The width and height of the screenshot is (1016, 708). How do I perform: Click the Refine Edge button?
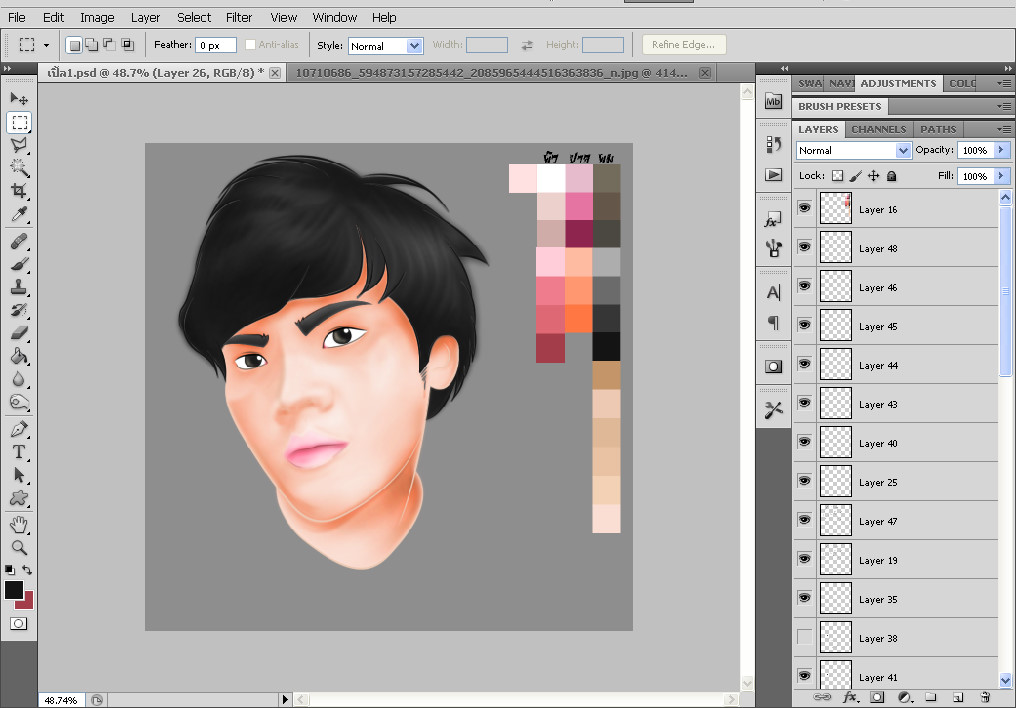point(684,45)
